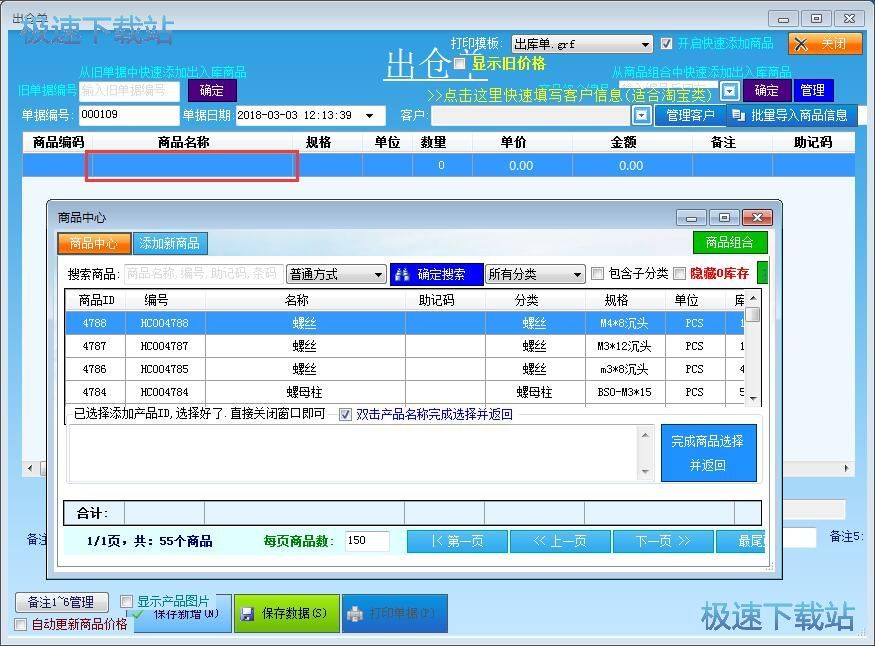Expand the 普通方式 search mode dropdown
Screen dimensions: 875x646
[x=378, y=274]
